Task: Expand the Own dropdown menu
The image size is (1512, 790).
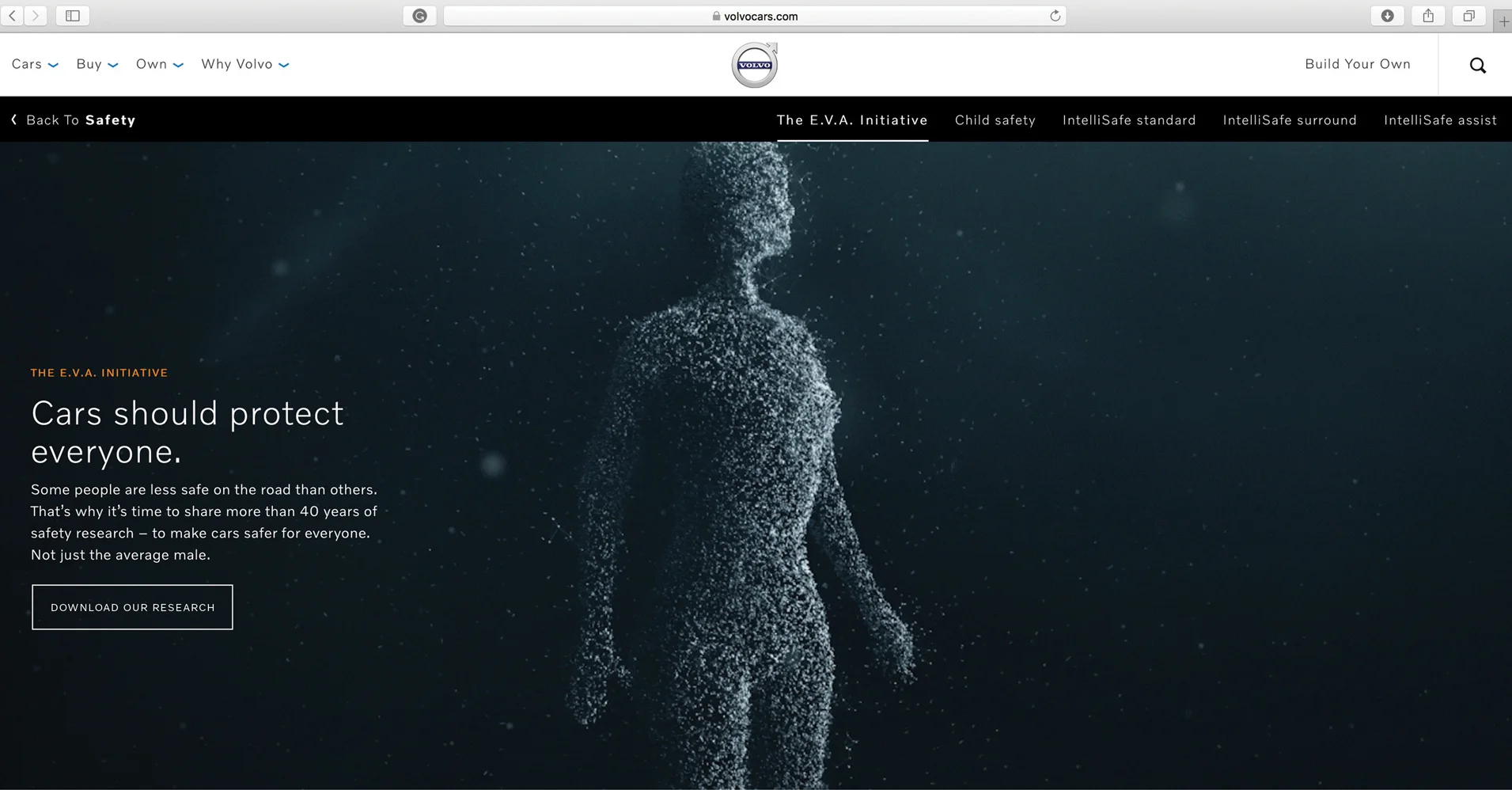Action: 160,64
